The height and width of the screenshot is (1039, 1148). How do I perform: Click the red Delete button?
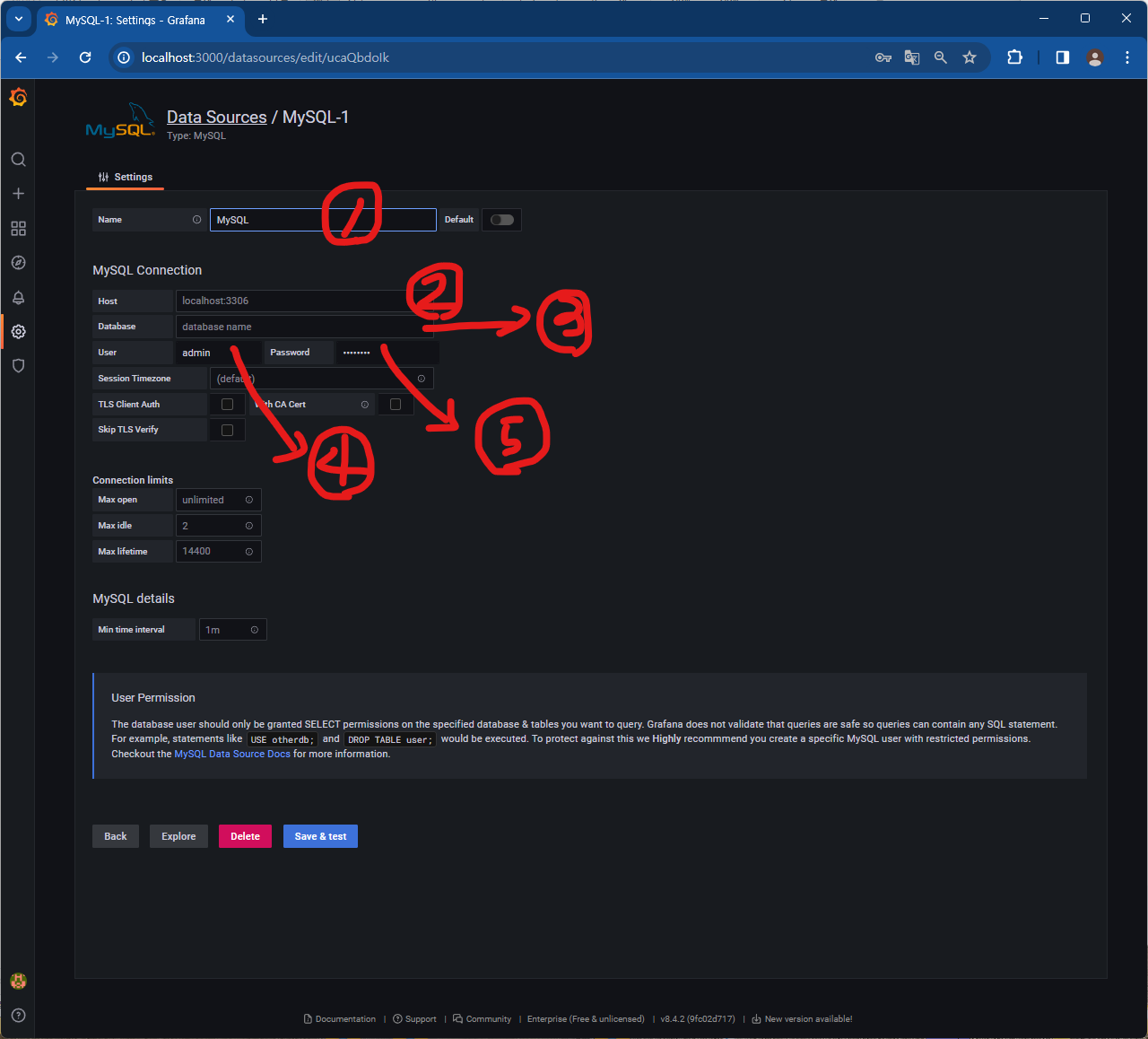tap(245, 836)
